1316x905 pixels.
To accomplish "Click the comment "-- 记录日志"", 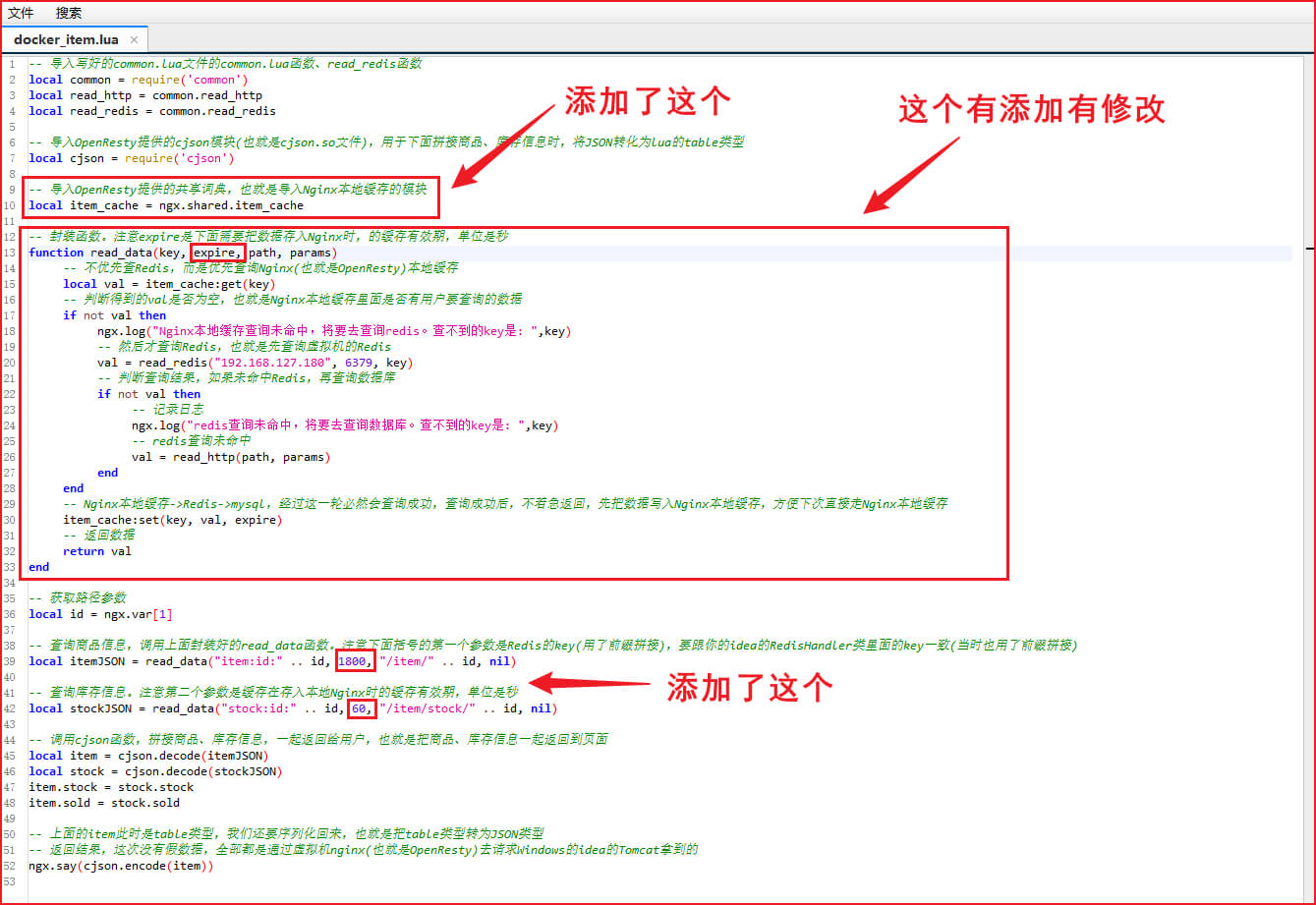I will tap(168, 410).
